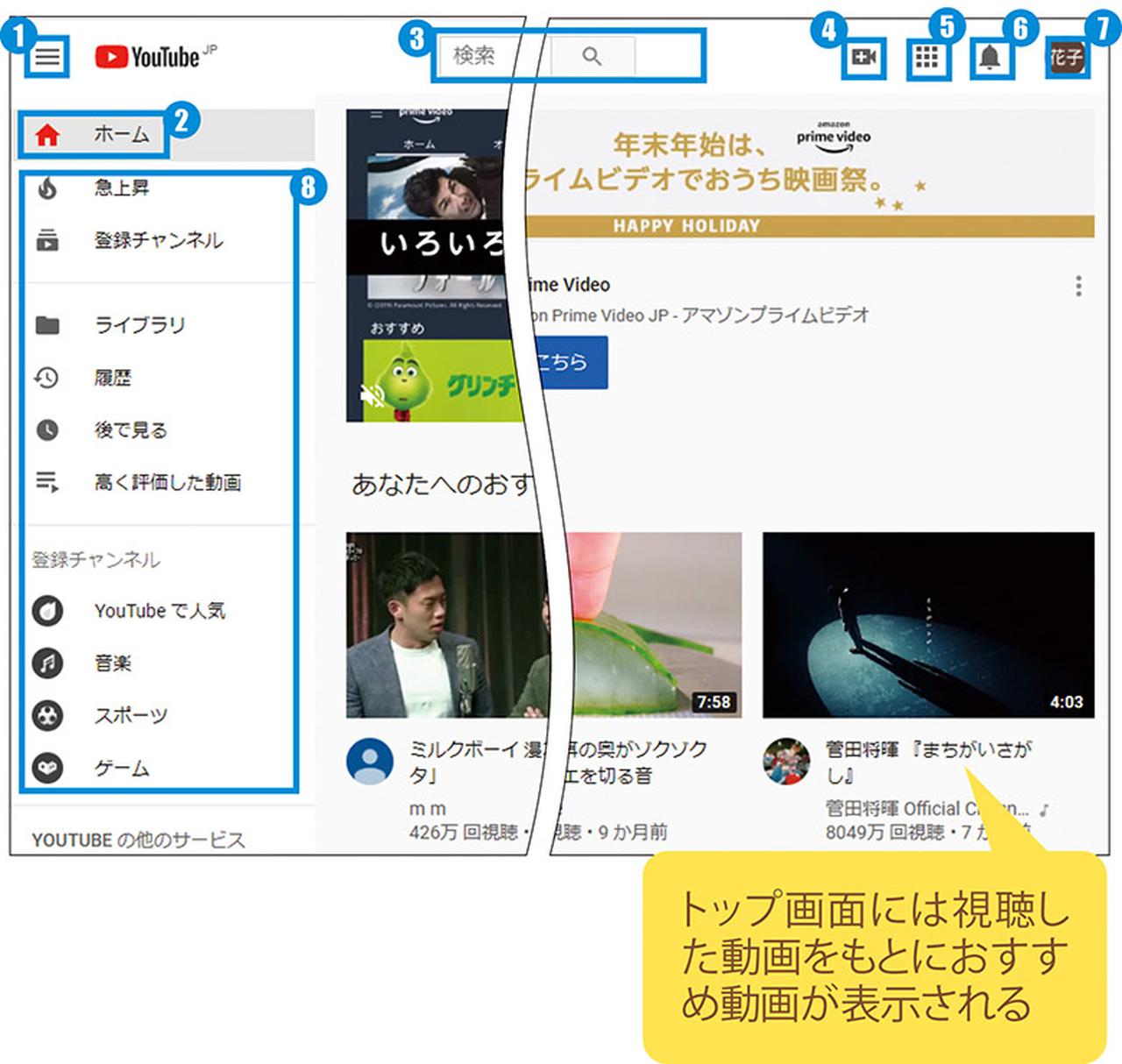1122x1064 pixels.
Task: Click the あなたへのおすすめ section heading
Action: coord(442,484)
